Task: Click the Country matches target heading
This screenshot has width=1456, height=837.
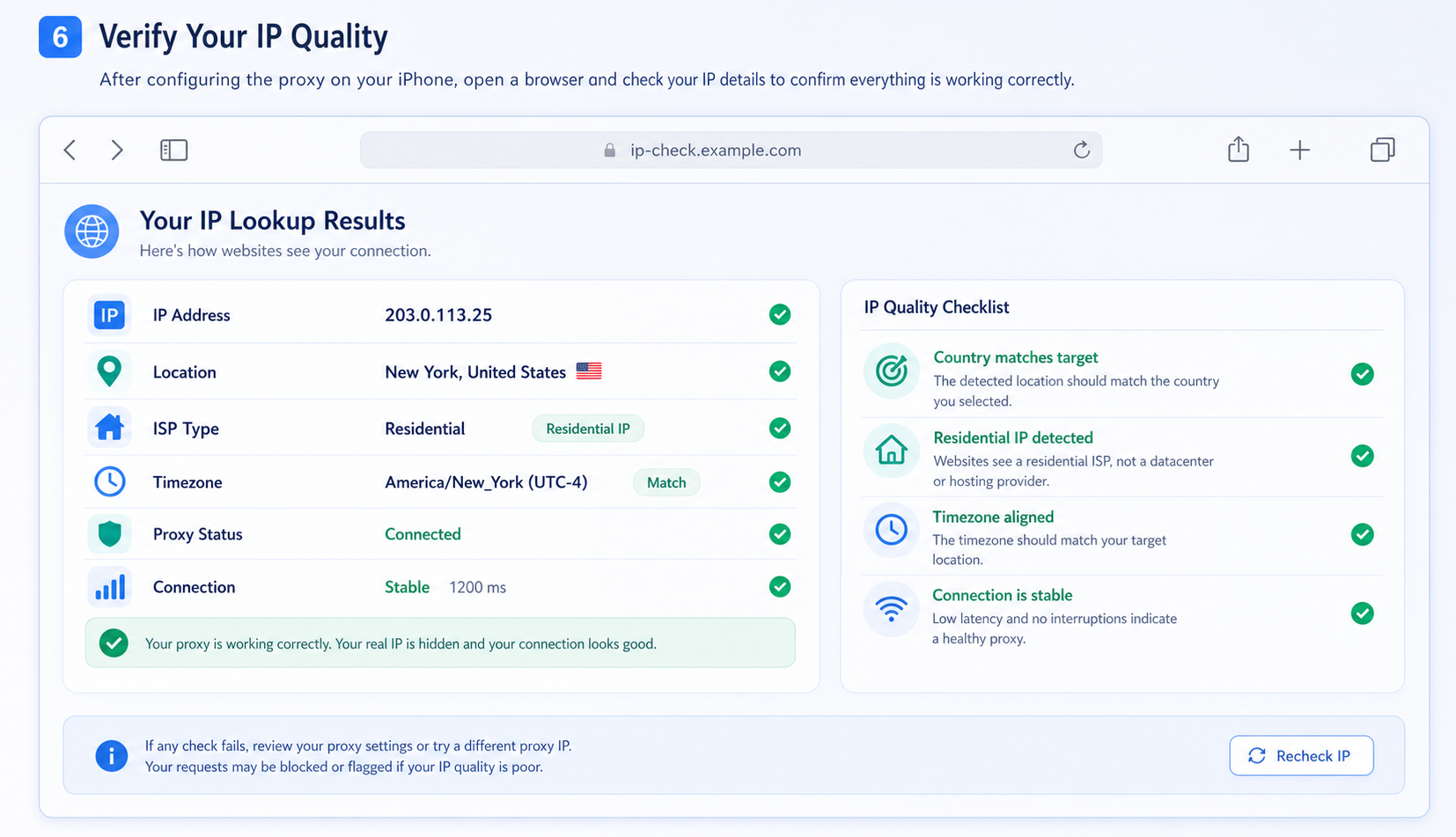Action: [x=1015, y=357]
